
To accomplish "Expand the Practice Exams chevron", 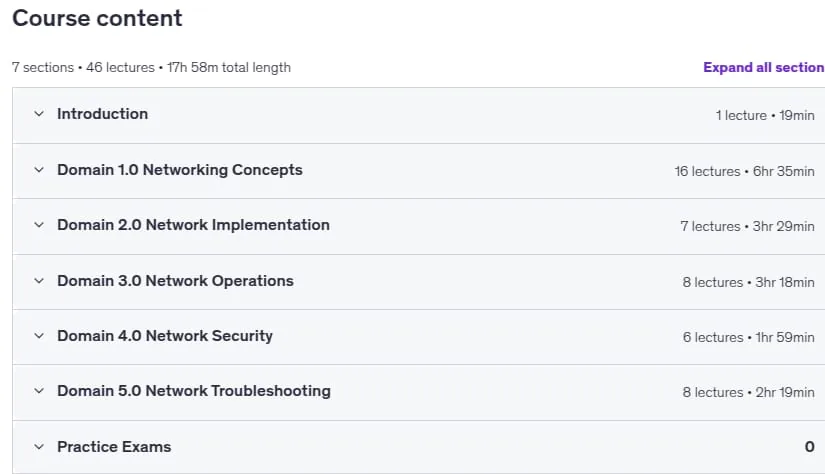I will pos(39,447).
